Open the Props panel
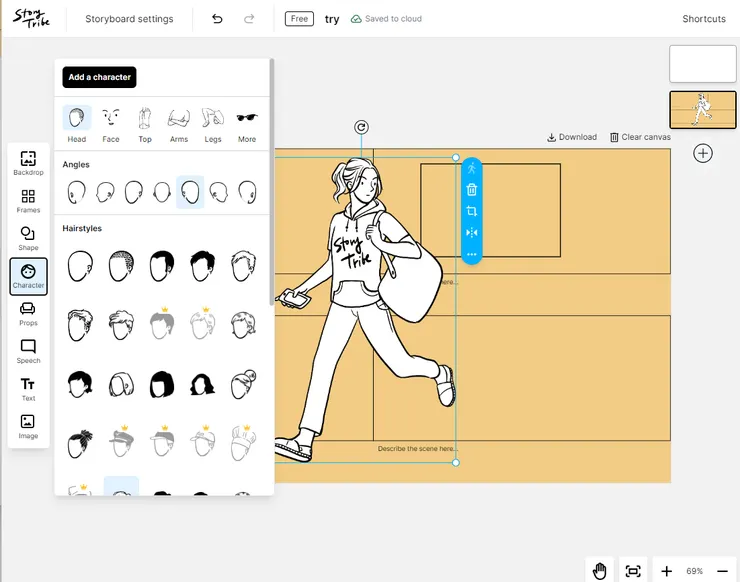 [x=28, y=313]
